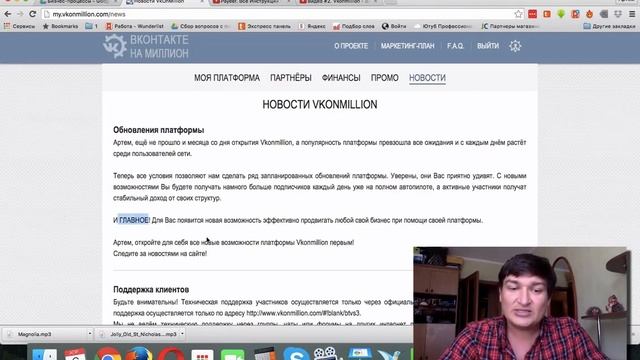640x360 pixels.
Task: Open the Сервисы apps bookmark
Action: tap(20, 26)
